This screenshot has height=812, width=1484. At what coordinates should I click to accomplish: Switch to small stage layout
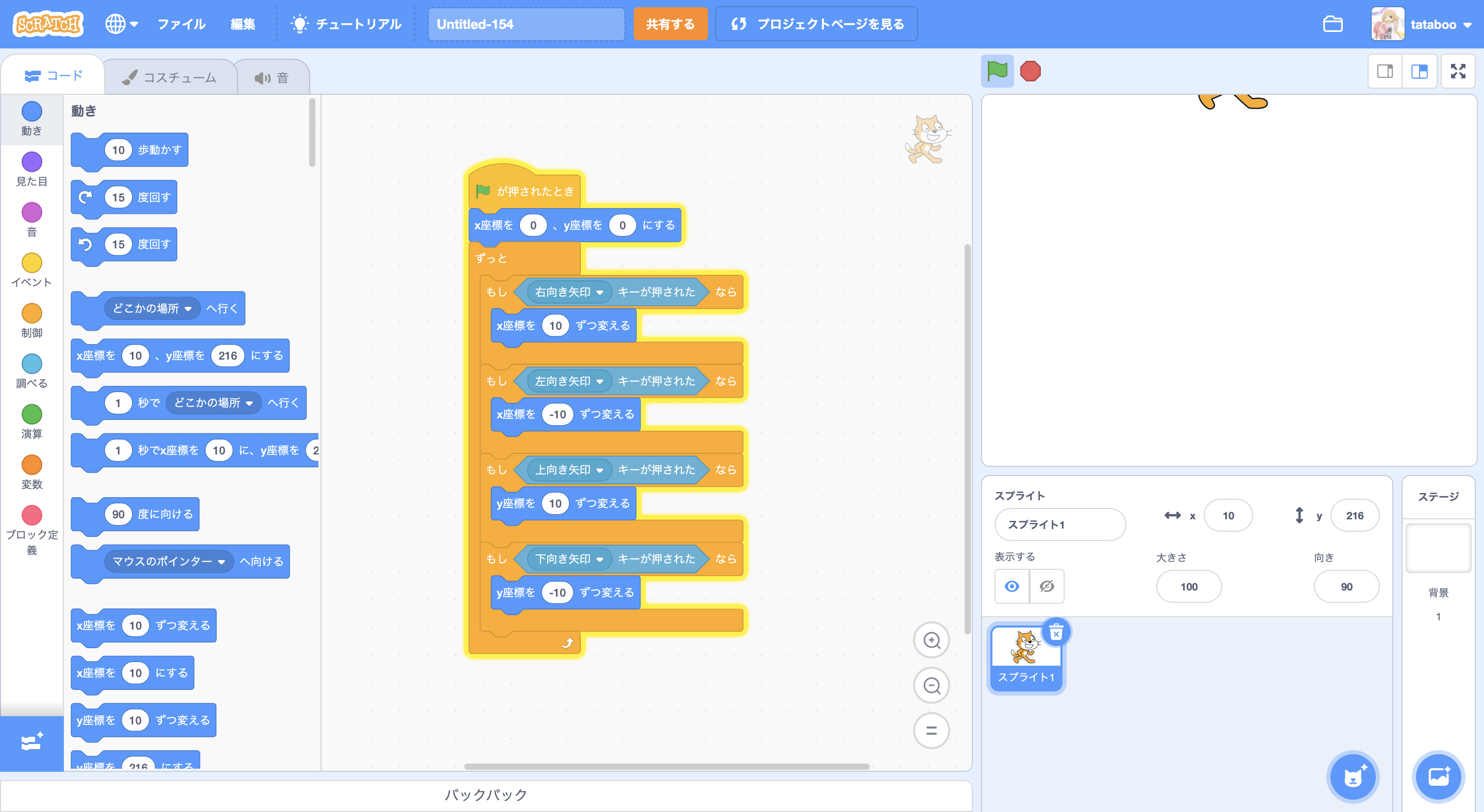1385,72
